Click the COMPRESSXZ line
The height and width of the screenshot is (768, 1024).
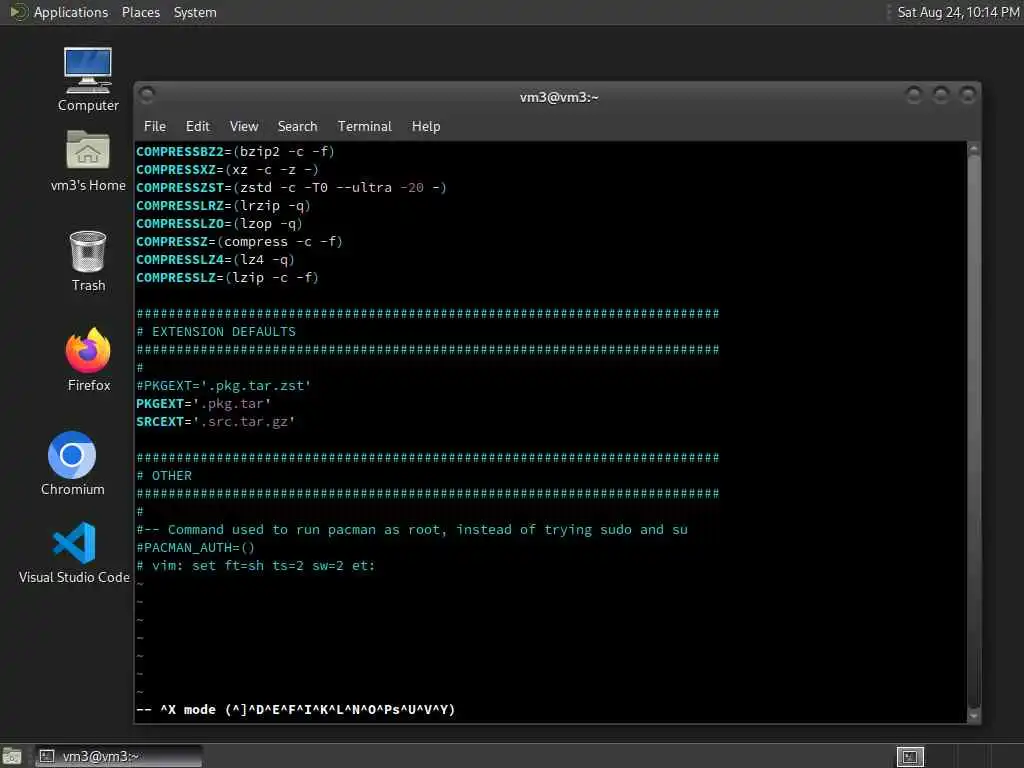[227, 170]
